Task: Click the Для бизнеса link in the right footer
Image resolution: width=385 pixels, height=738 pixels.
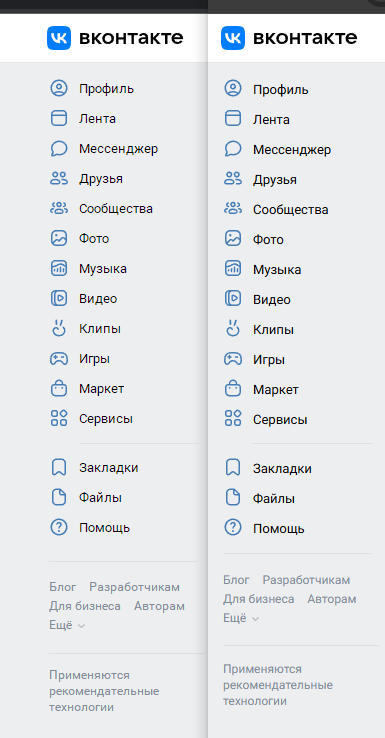Action: click(259, 599)
